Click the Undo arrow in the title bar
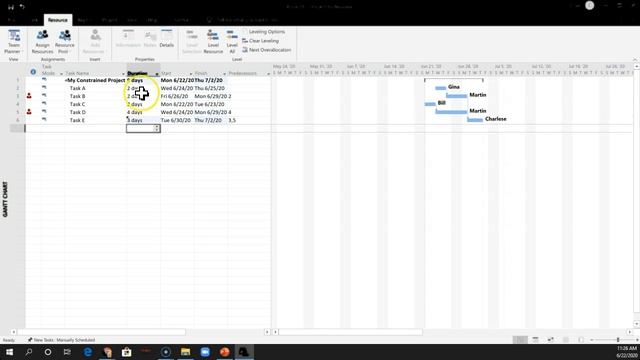 [22, 7]
